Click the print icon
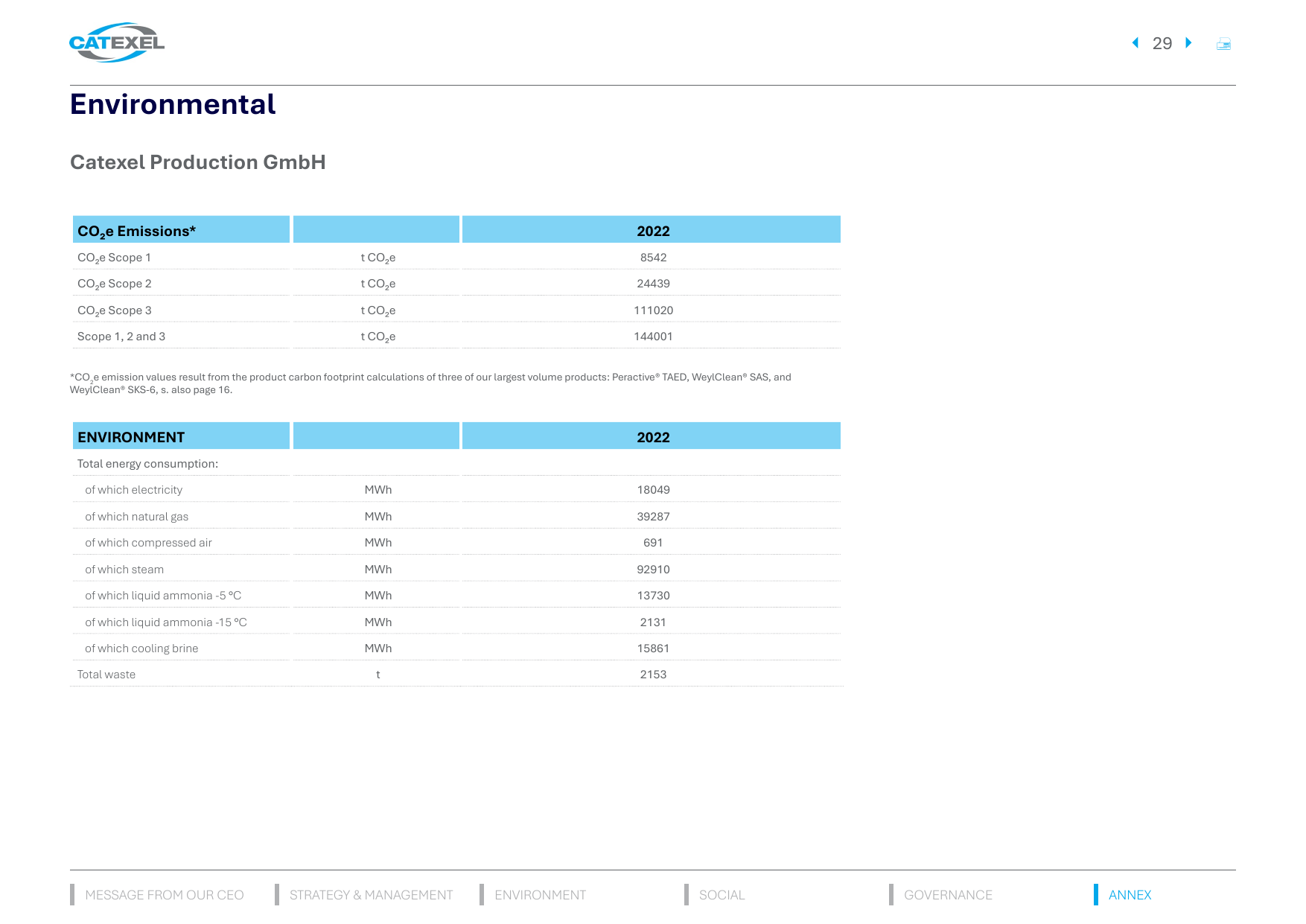This screenshot has width=1306, height=924. click(1223, 44)
